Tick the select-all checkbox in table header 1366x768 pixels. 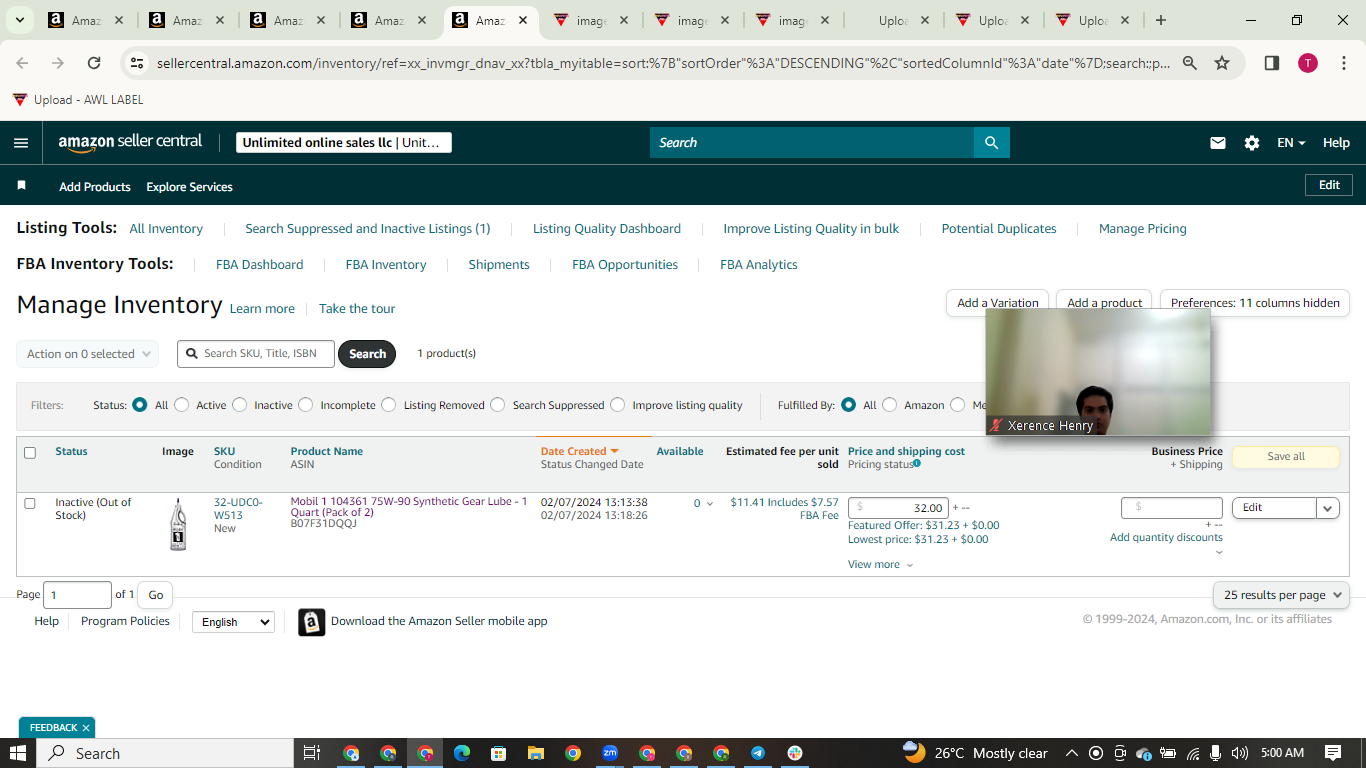pos(30,453)
